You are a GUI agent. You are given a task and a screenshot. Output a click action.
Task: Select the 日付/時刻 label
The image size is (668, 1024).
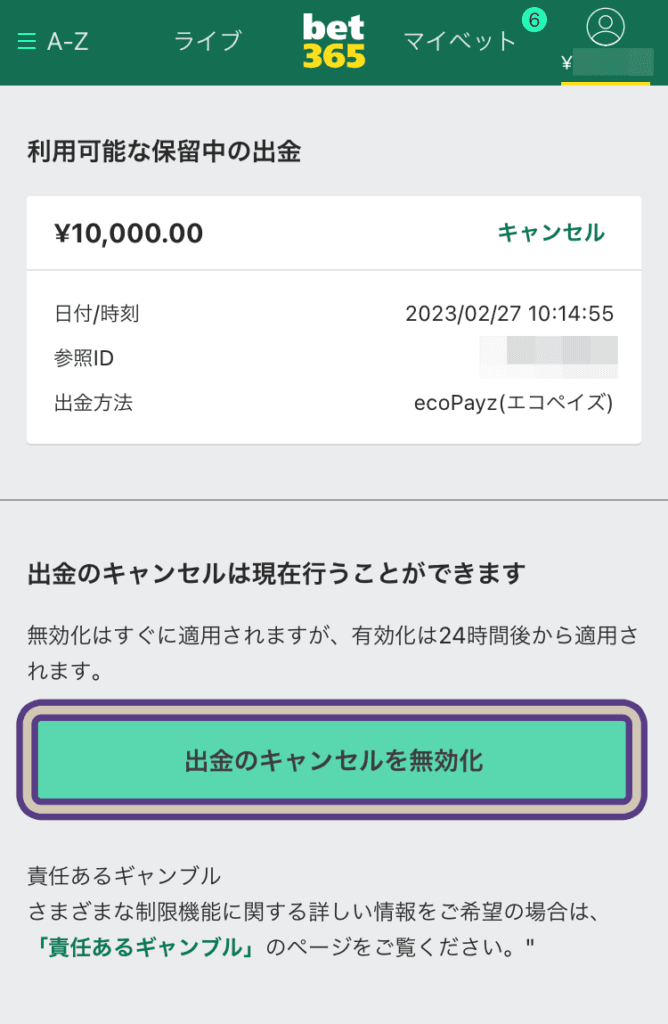(97, 313)
